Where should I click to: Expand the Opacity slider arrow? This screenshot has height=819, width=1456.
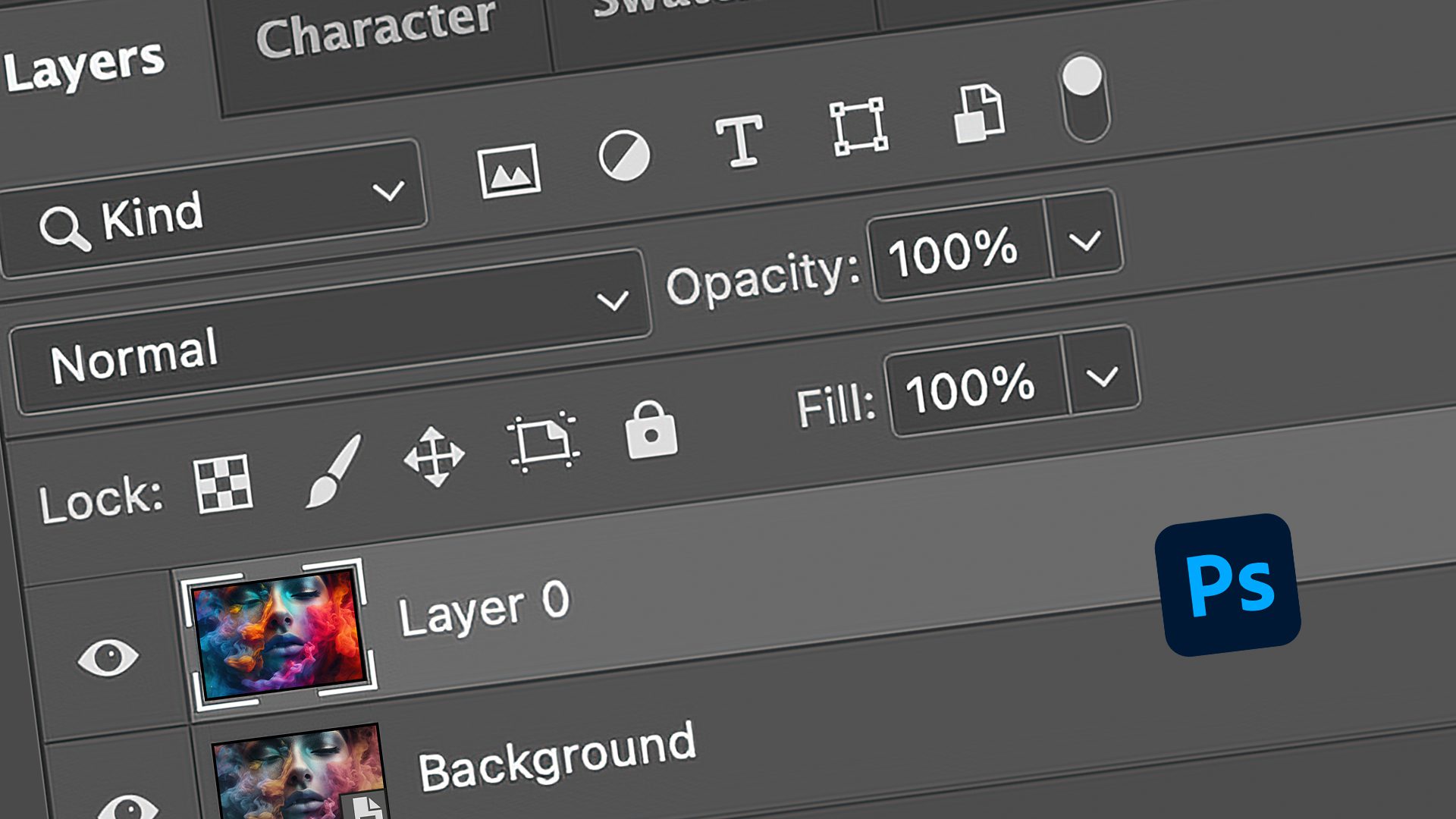(1084, 242)
